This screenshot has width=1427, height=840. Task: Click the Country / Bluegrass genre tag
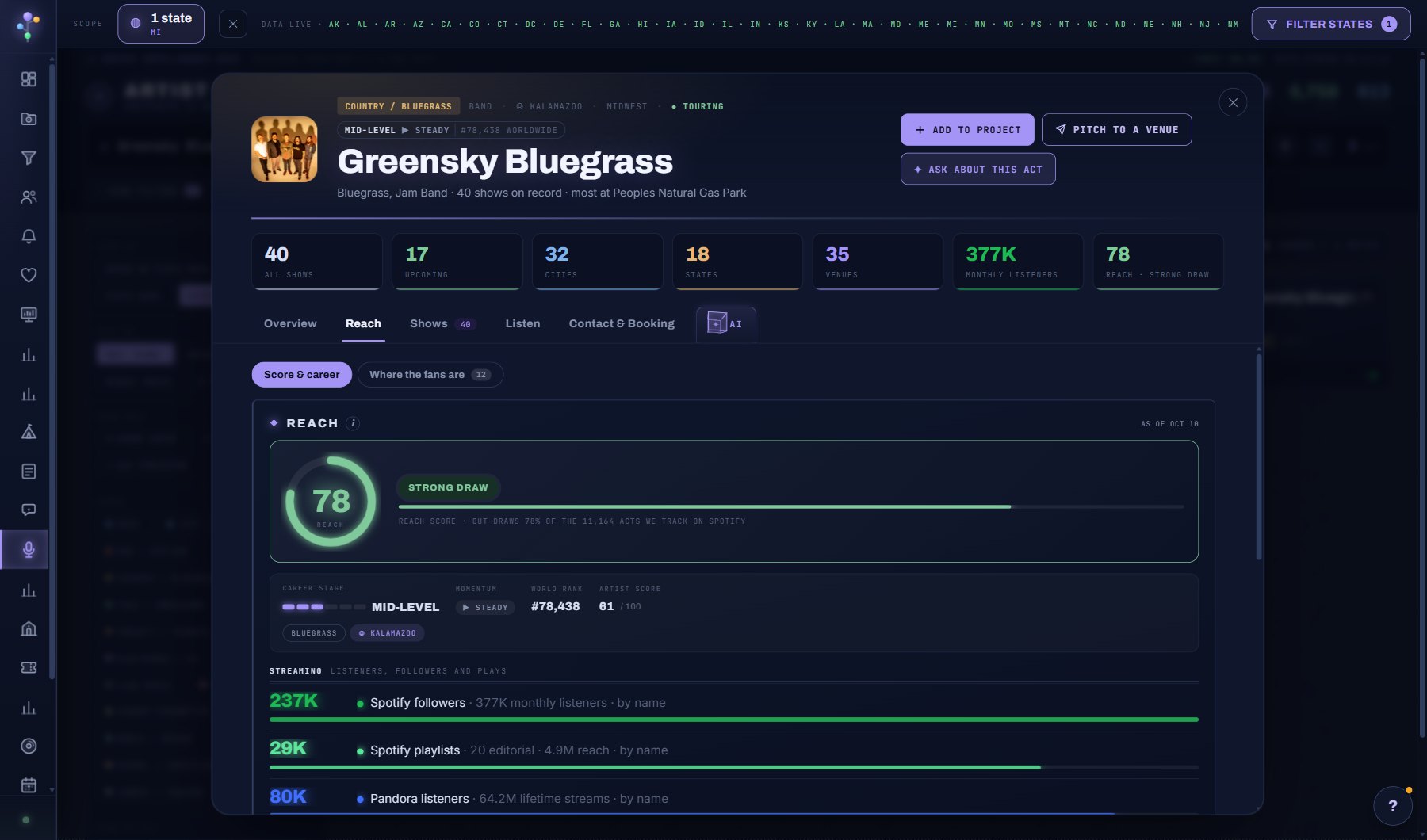[x=398, y=106]
